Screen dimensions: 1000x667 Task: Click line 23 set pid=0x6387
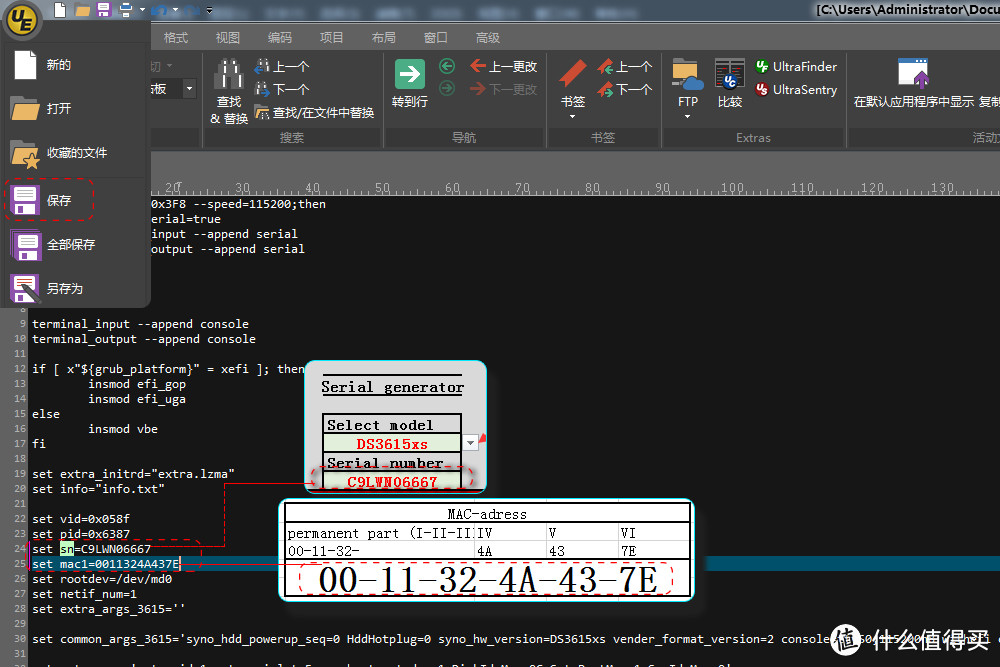81,534
